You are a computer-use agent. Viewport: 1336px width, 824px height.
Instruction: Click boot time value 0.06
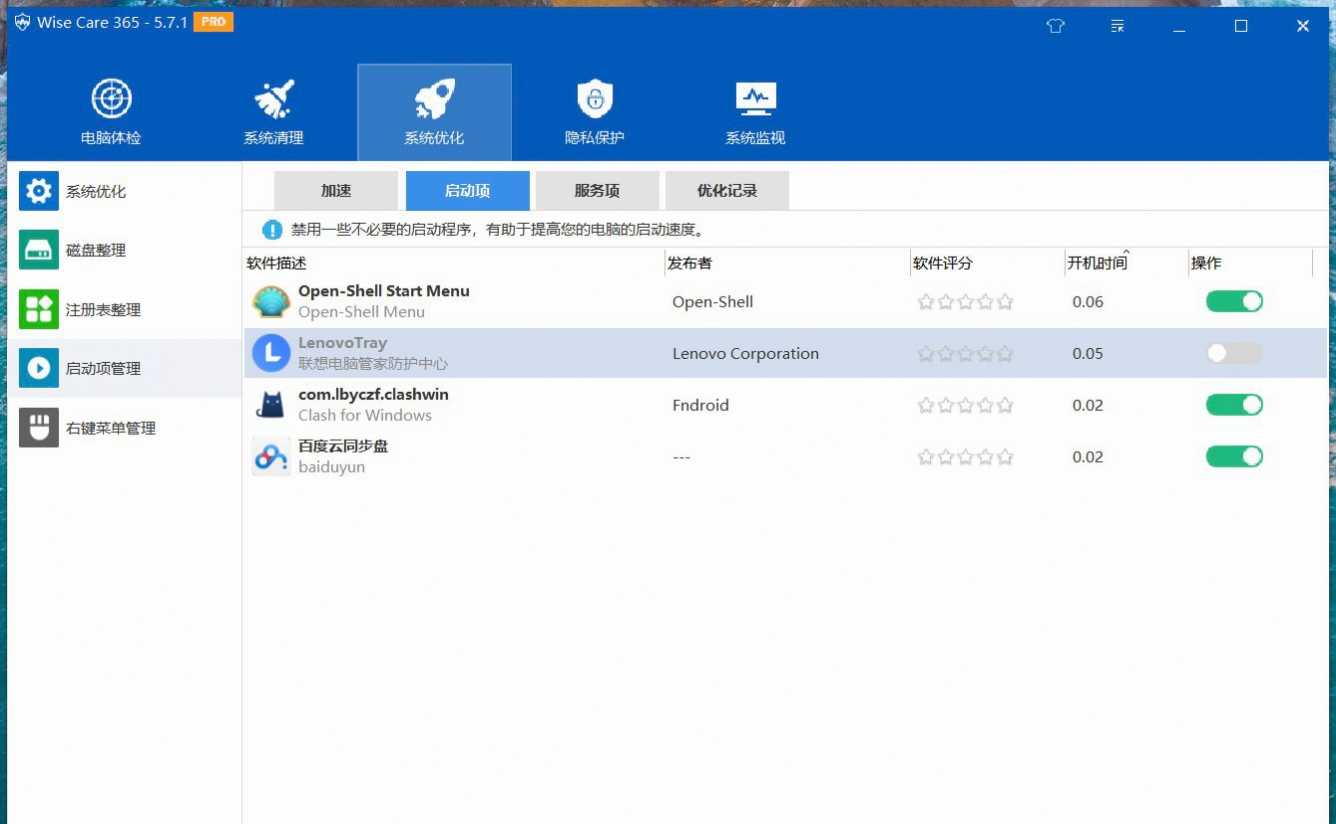pos(1088,302)
